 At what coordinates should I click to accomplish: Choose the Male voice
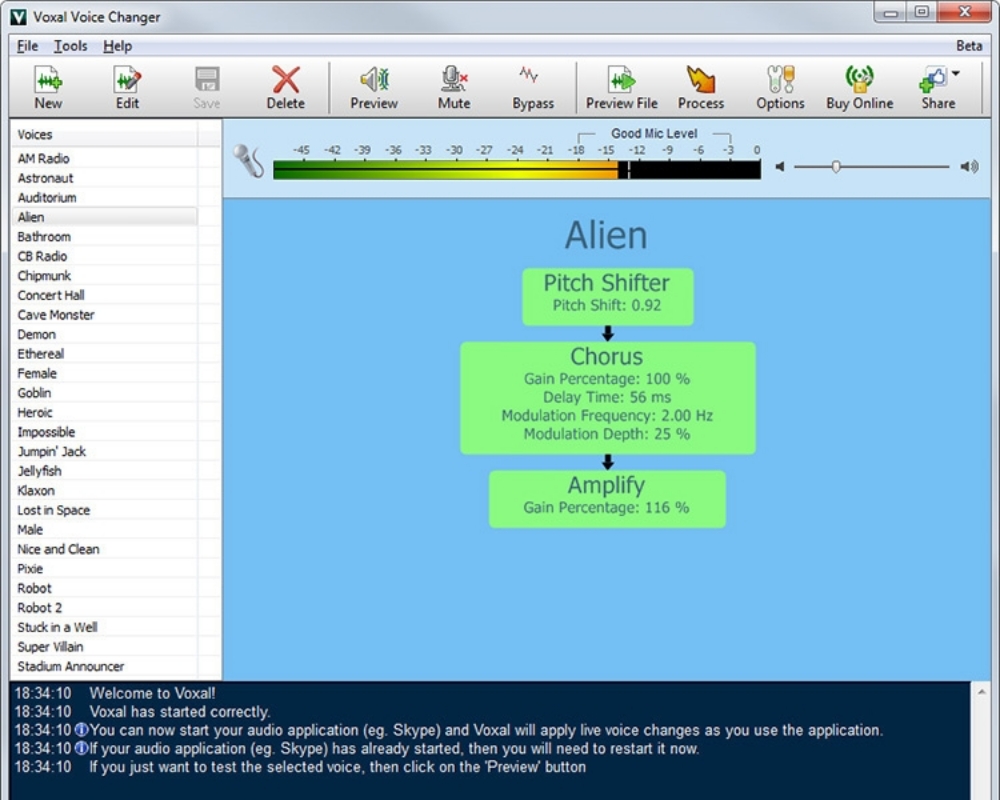click(x=105, y=530)
